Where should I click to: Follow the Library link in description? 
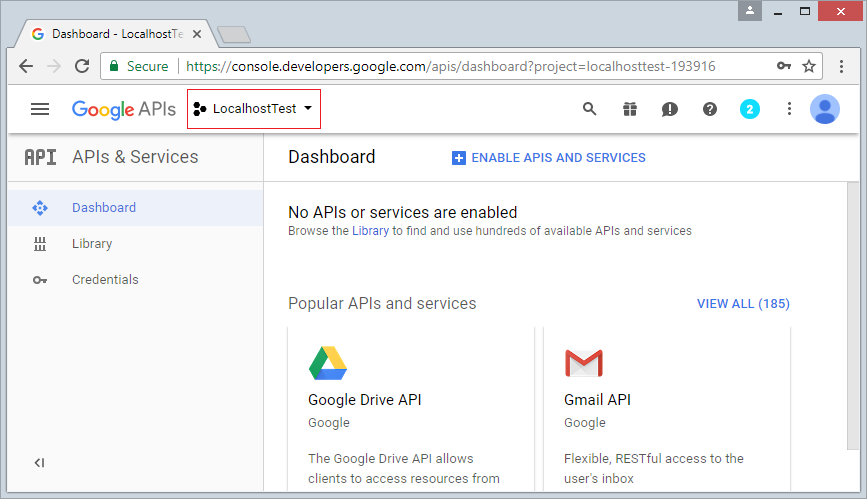[x=370, y=231]
